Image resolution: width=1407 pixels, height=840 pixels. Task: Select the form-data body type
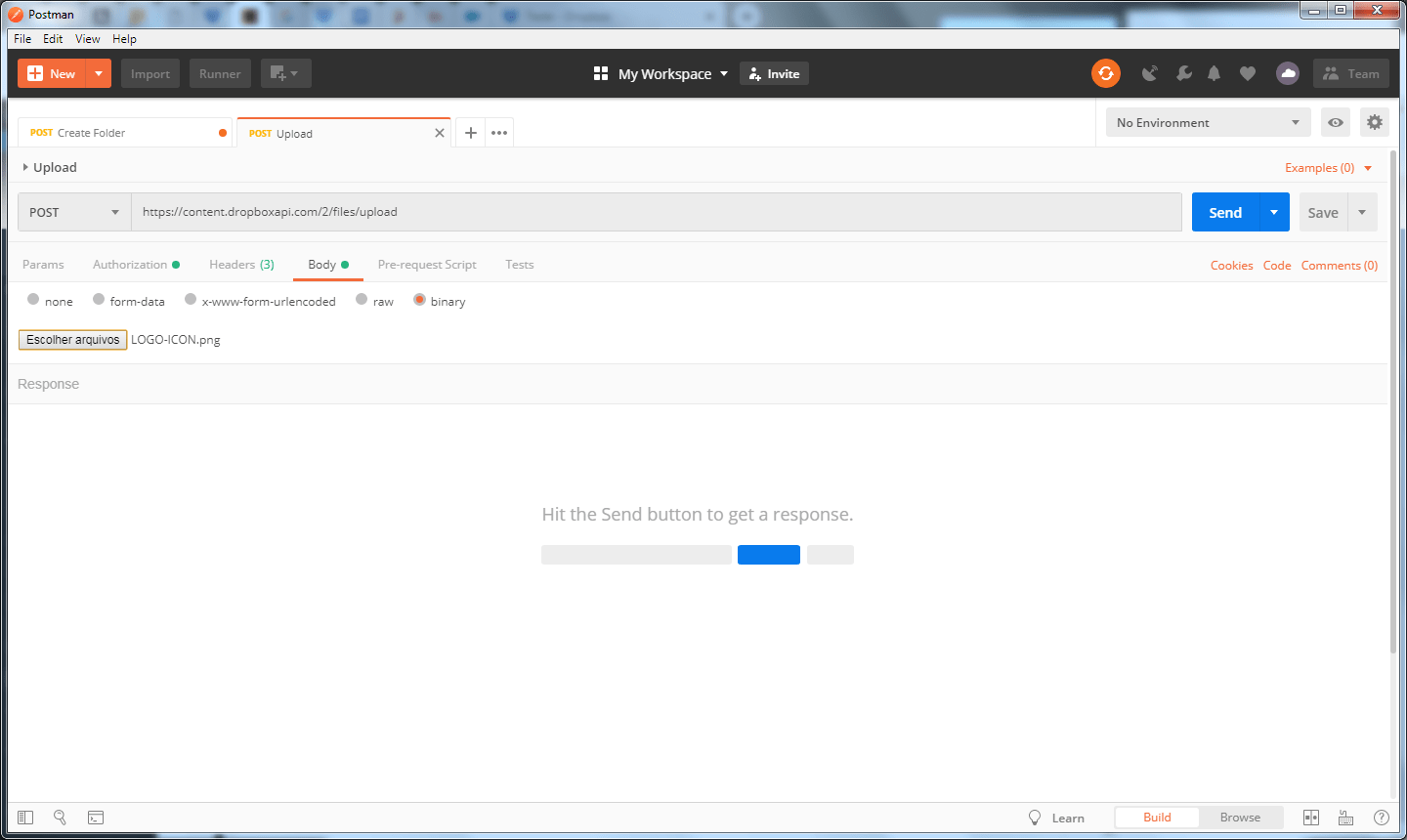click(99, 300)
